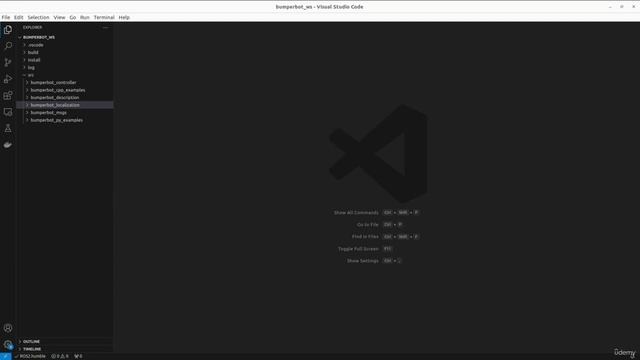Open the Explorer view icon

pyautogui.click(x=8, y=29)
